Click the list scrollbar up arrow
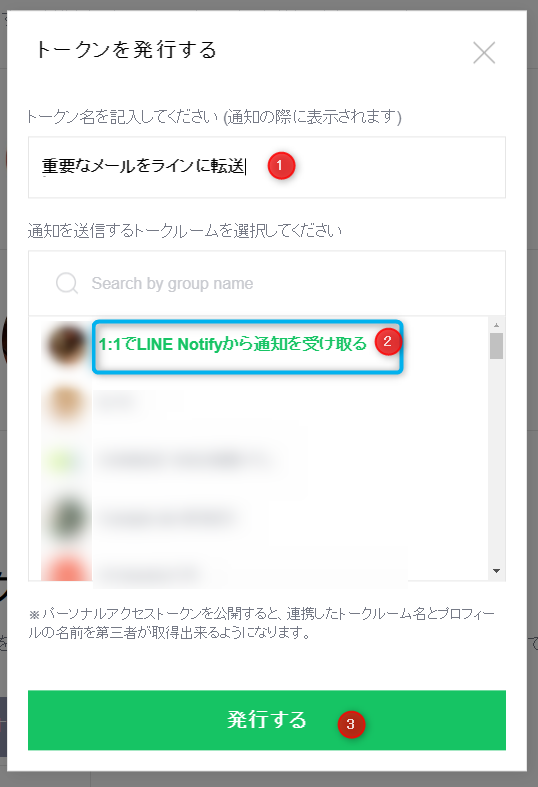Image resolution: width=538 pixels, height=787 pixels. click(x=496, y=325)
